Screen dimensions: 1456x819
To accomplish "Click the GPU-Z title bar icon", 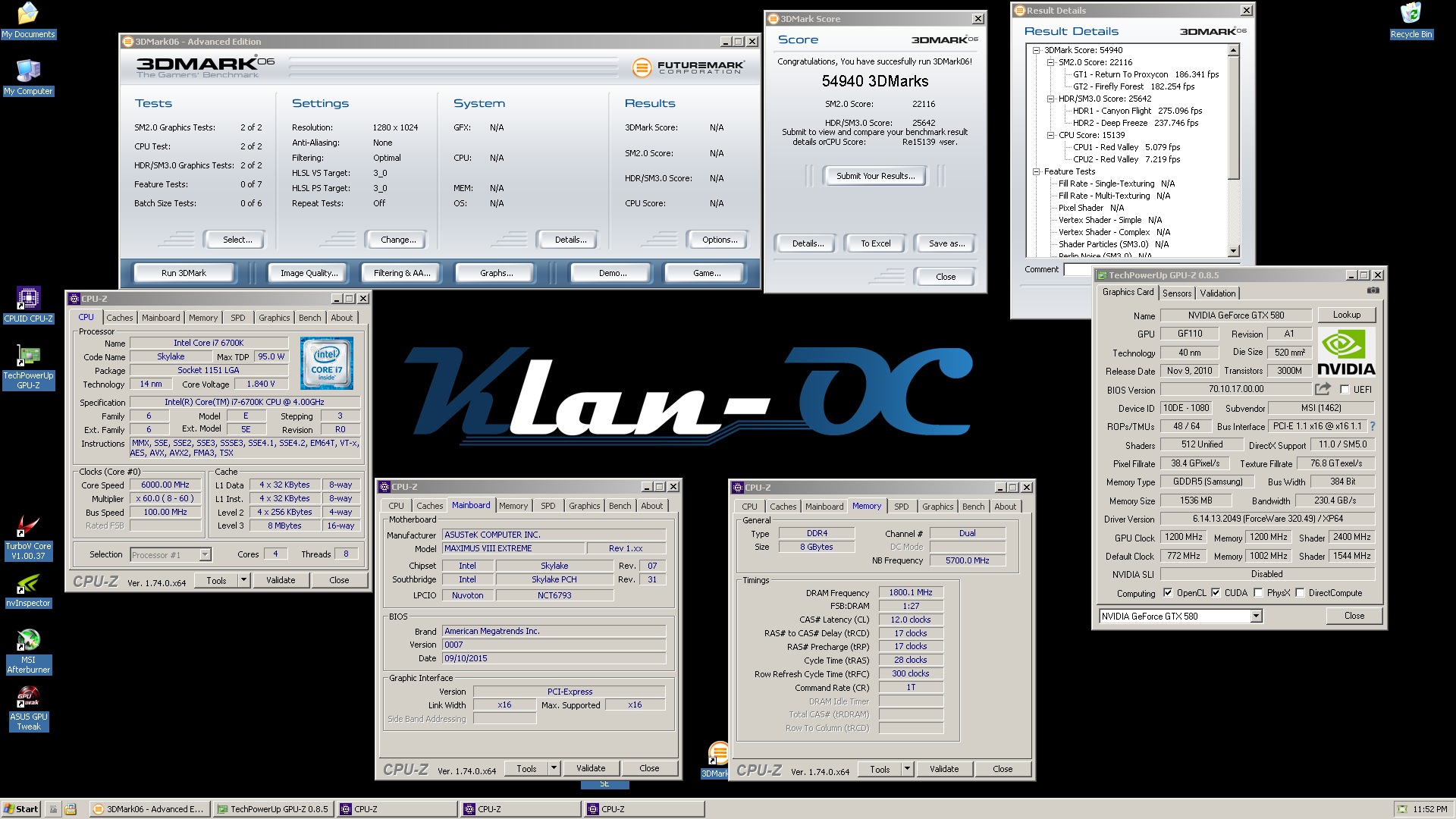I will coord(1103,275).
